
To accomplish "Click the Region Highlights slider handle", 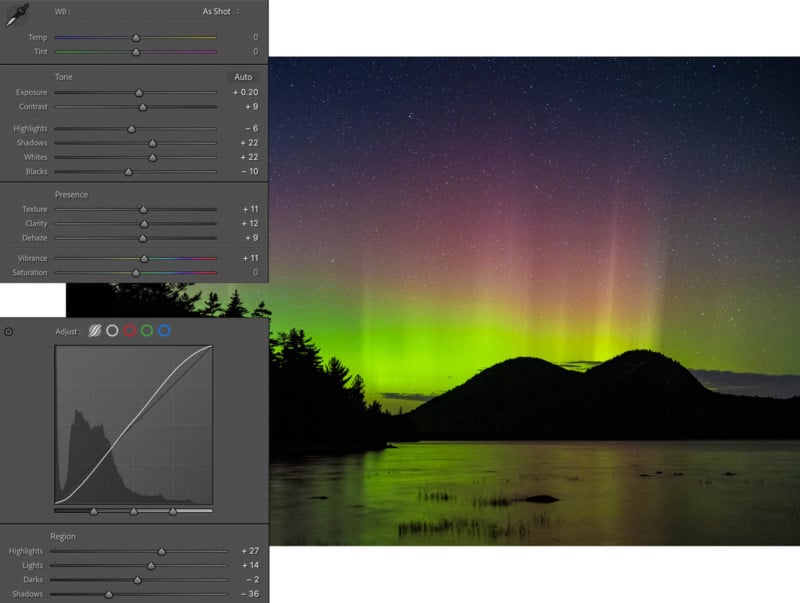I will 161,551.
